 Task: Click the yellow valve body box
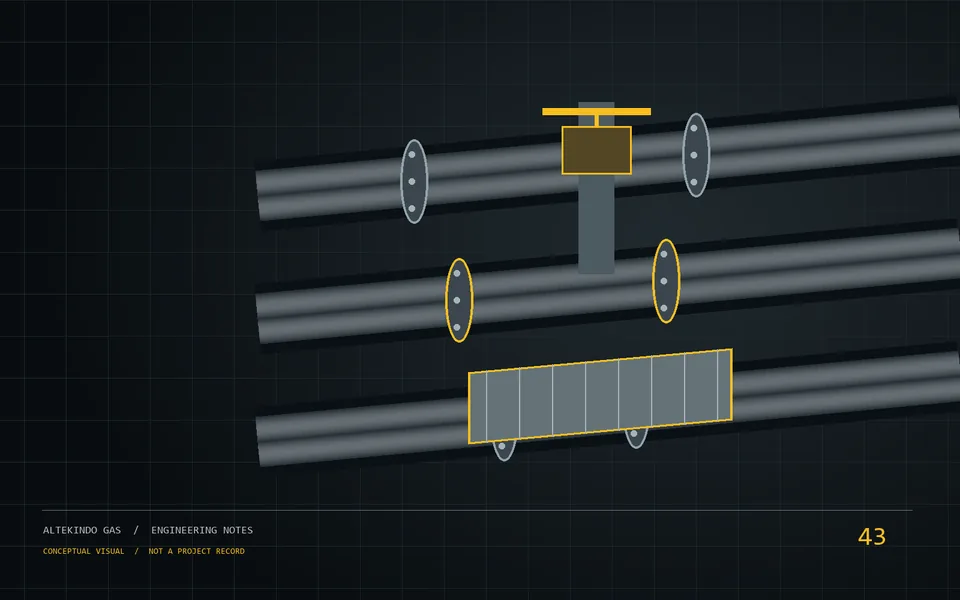click(596, 151)
